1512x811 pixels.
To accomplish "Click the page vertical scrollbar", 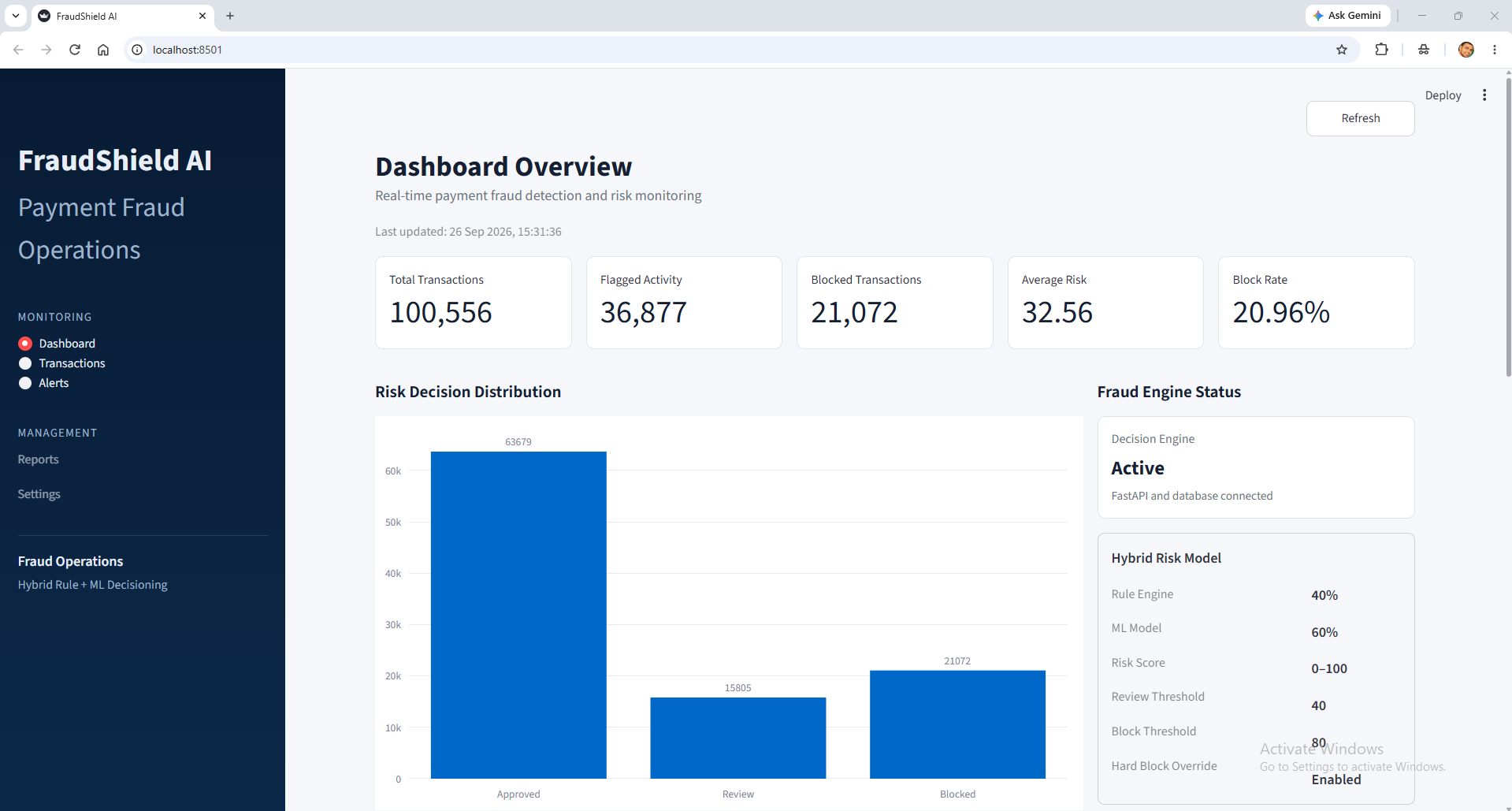I will [1507, 229].
